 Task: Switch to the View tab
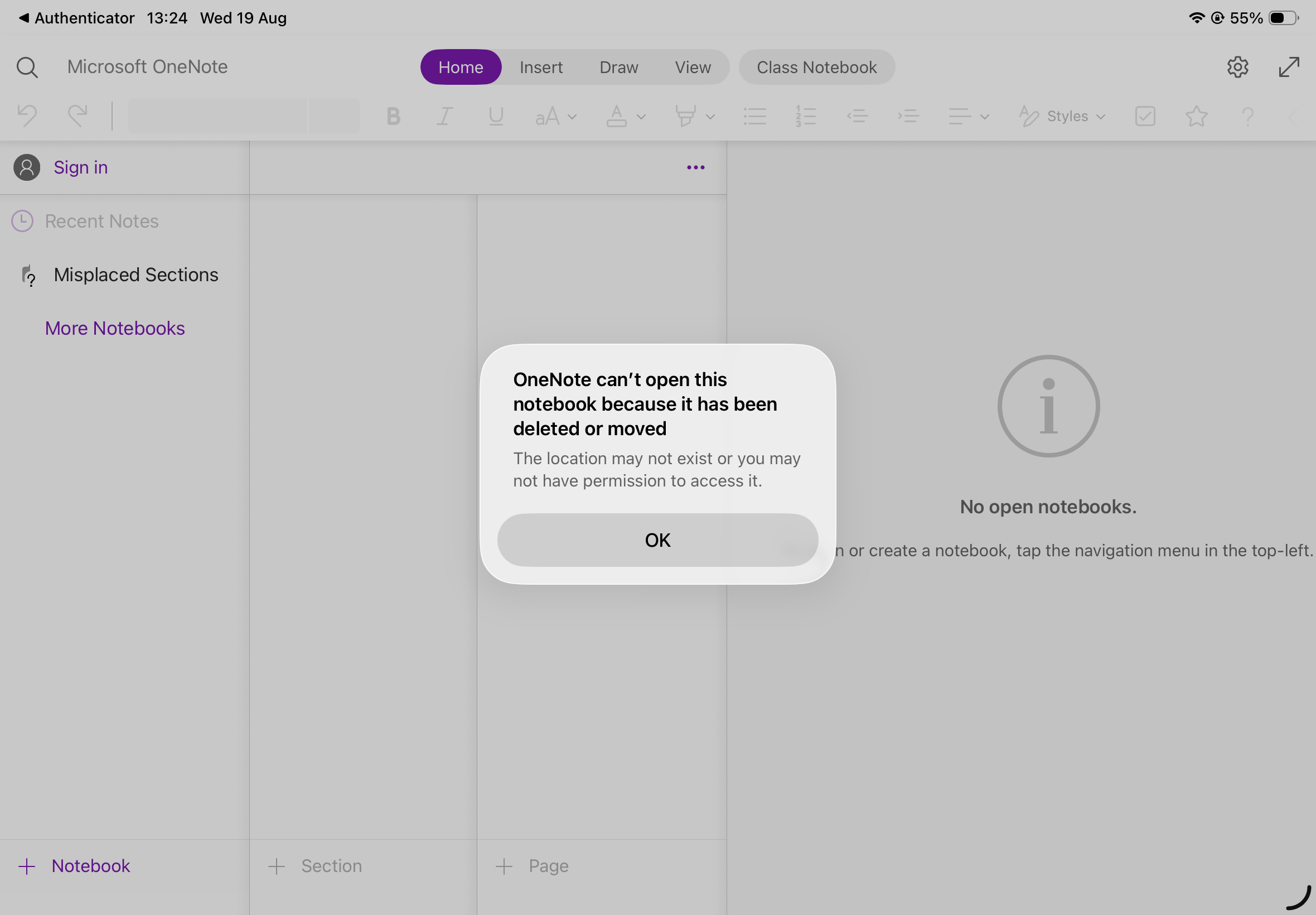(x=693, y=67)
